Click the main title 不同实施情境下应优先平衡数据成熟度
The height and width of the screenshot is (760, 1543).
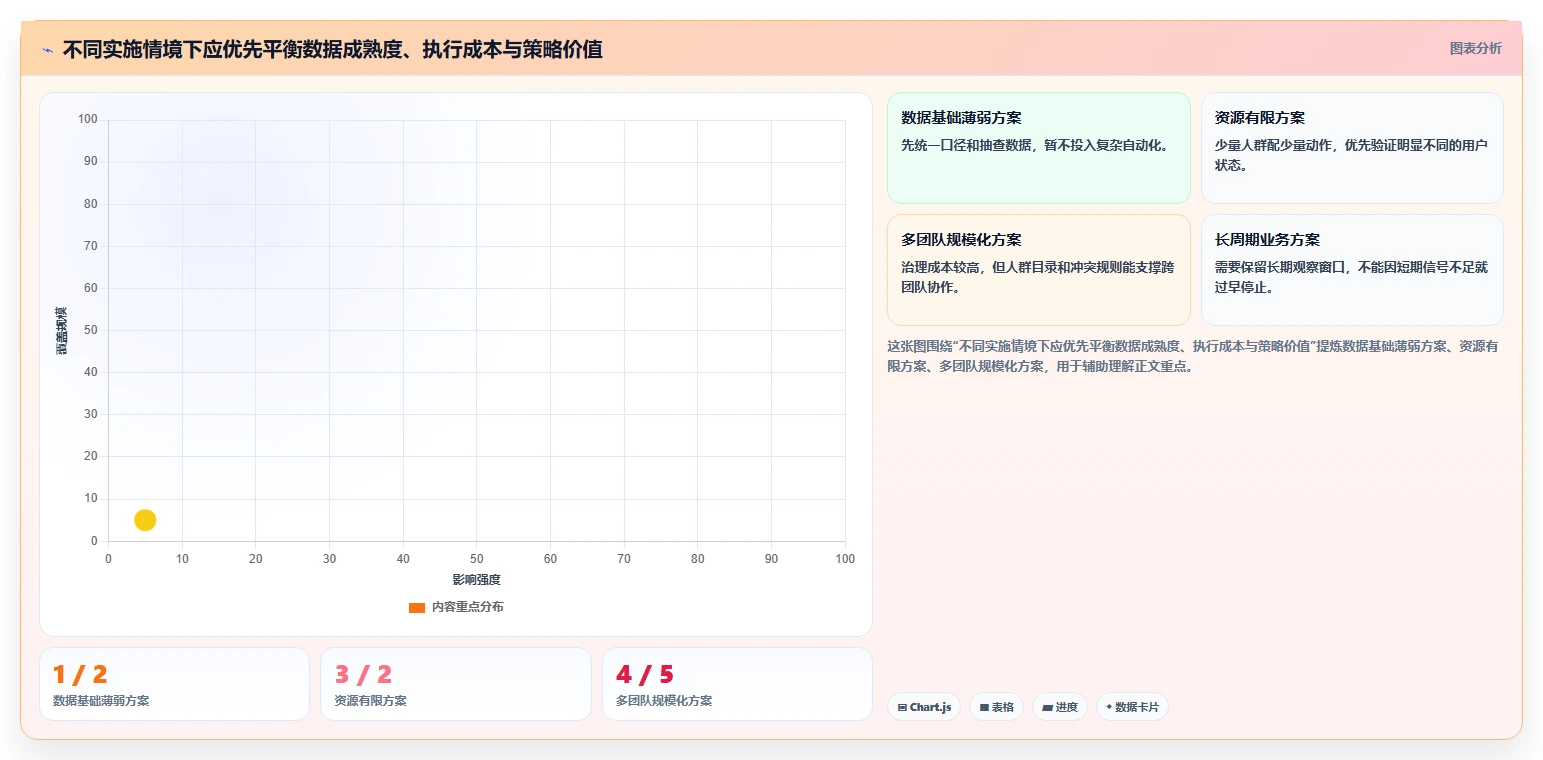pyautogui.click(x=332, y=49)
